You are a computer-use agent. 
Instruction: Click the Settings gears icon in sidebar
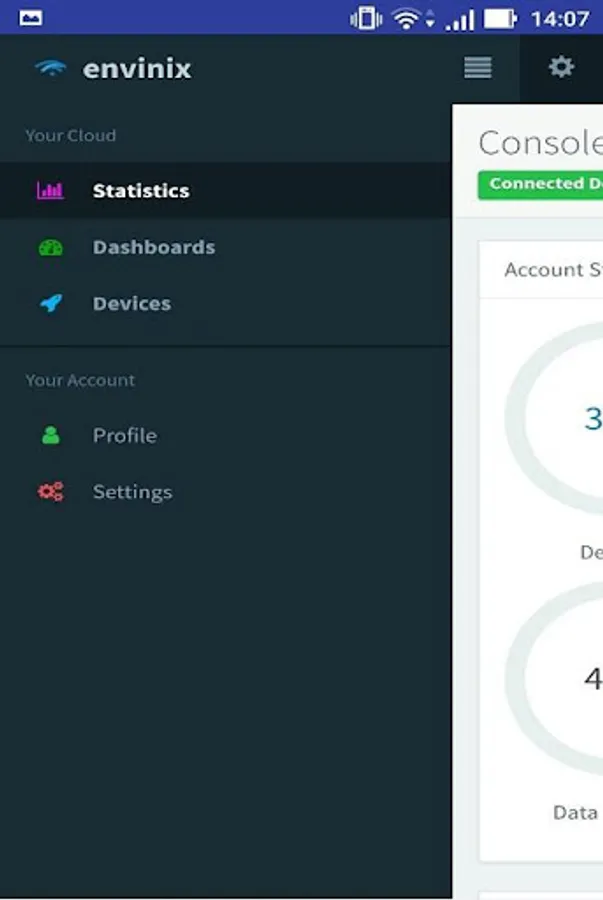click(x=50, y=492)
